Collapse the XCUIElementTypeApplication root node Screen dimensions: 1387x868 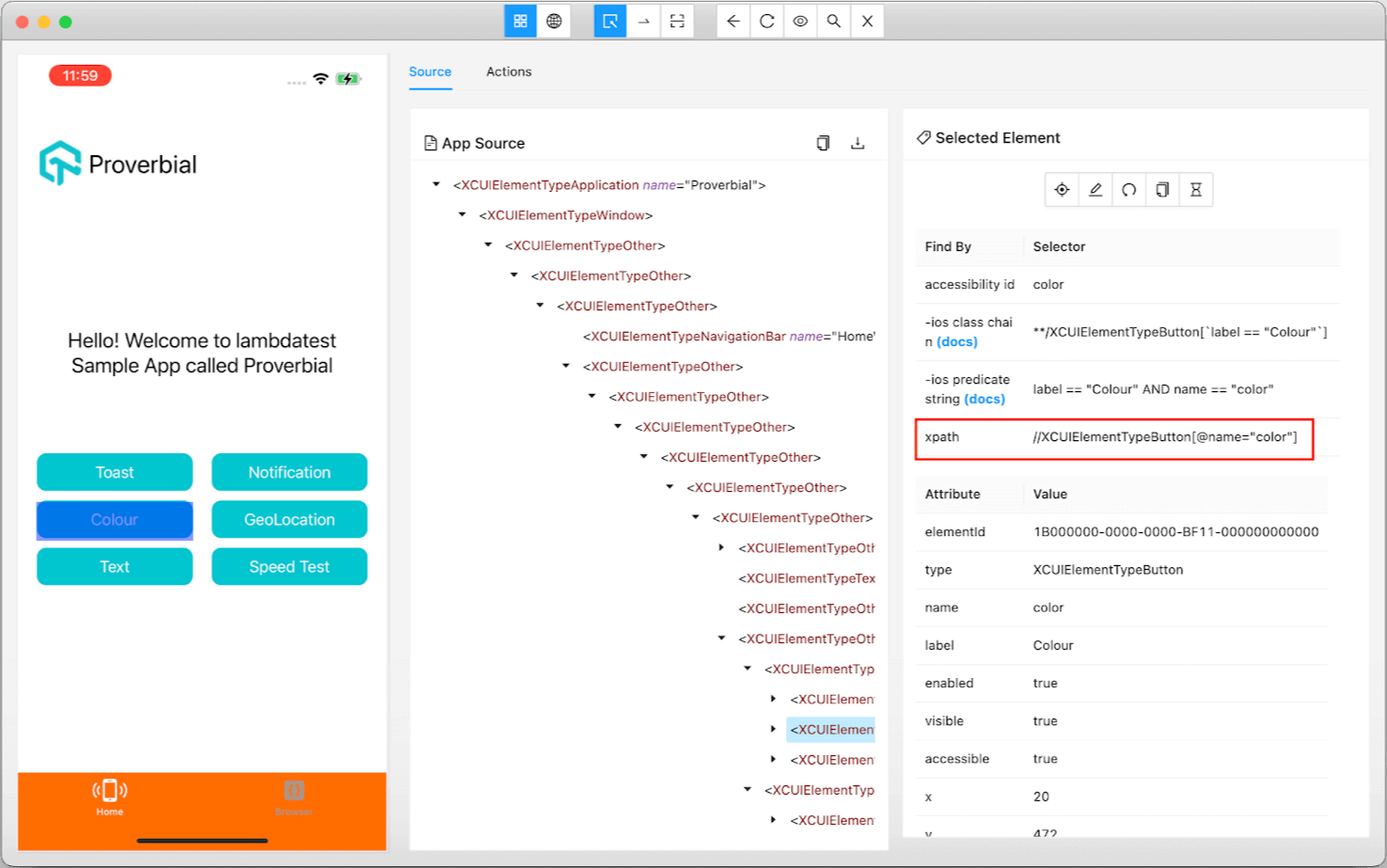click(x=436, y=184)
